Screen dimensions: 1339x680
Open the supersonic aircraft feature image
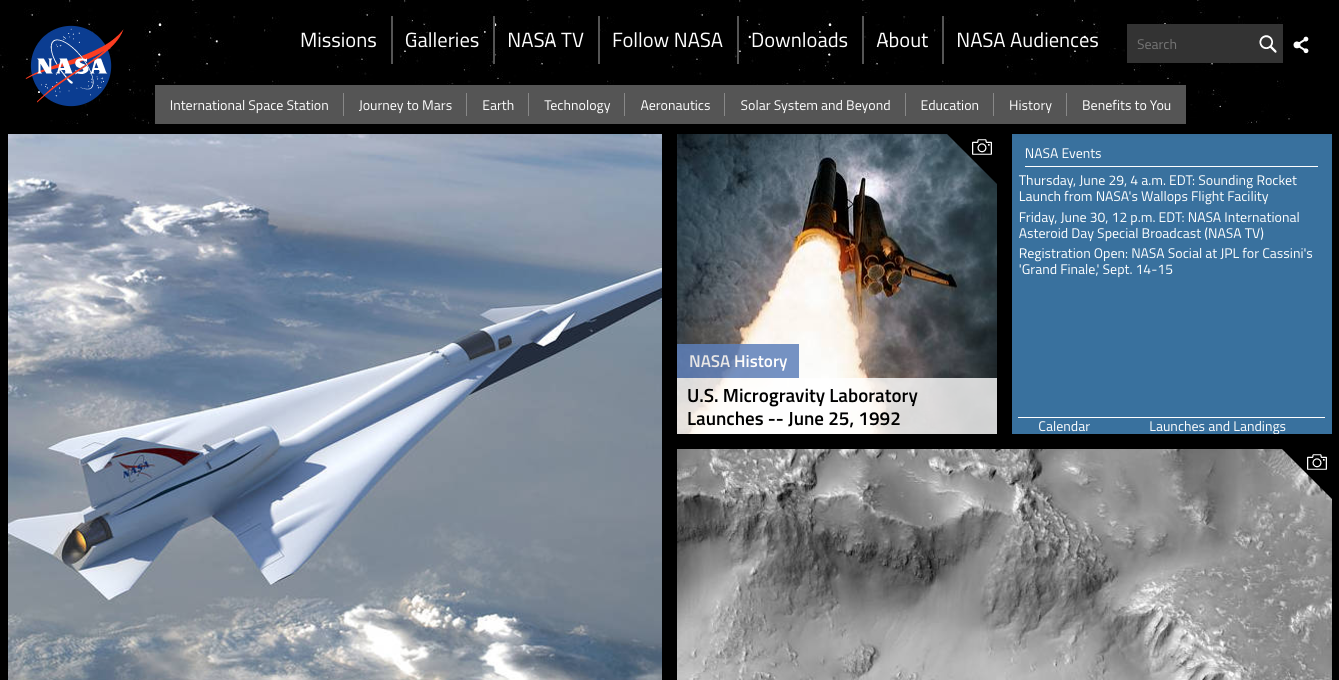tap(335, 407)
